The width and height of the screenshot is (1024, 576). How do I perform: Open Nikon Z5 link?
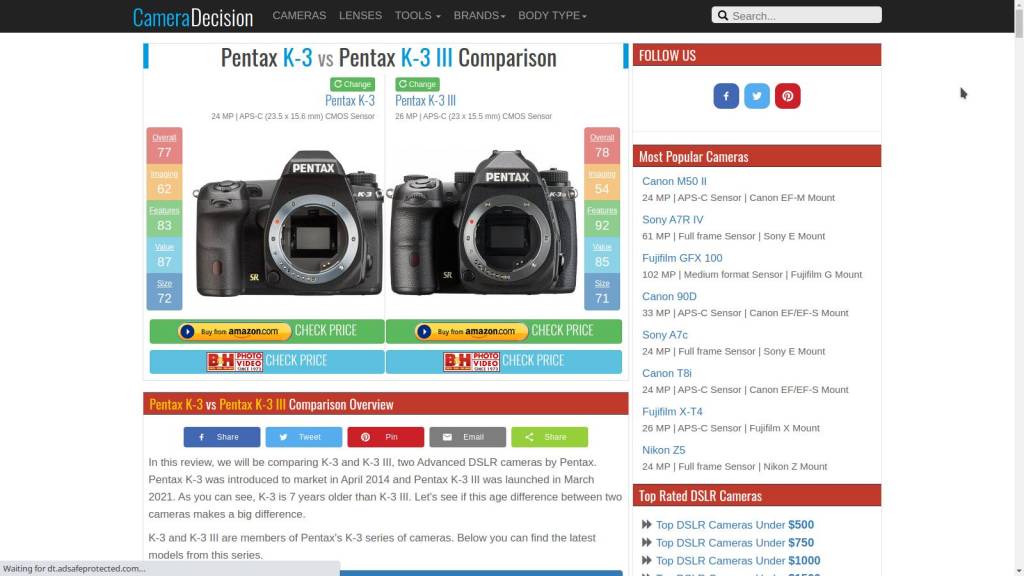[664, 451]
